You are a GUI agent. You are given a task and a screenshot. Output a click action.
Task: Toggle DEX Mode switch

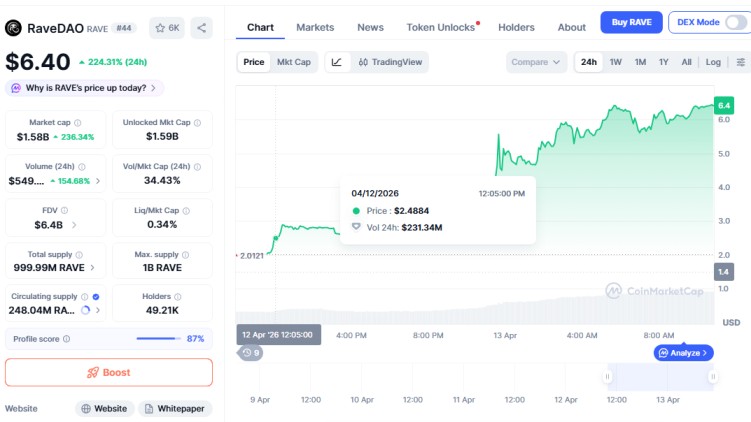pos(736,22)
